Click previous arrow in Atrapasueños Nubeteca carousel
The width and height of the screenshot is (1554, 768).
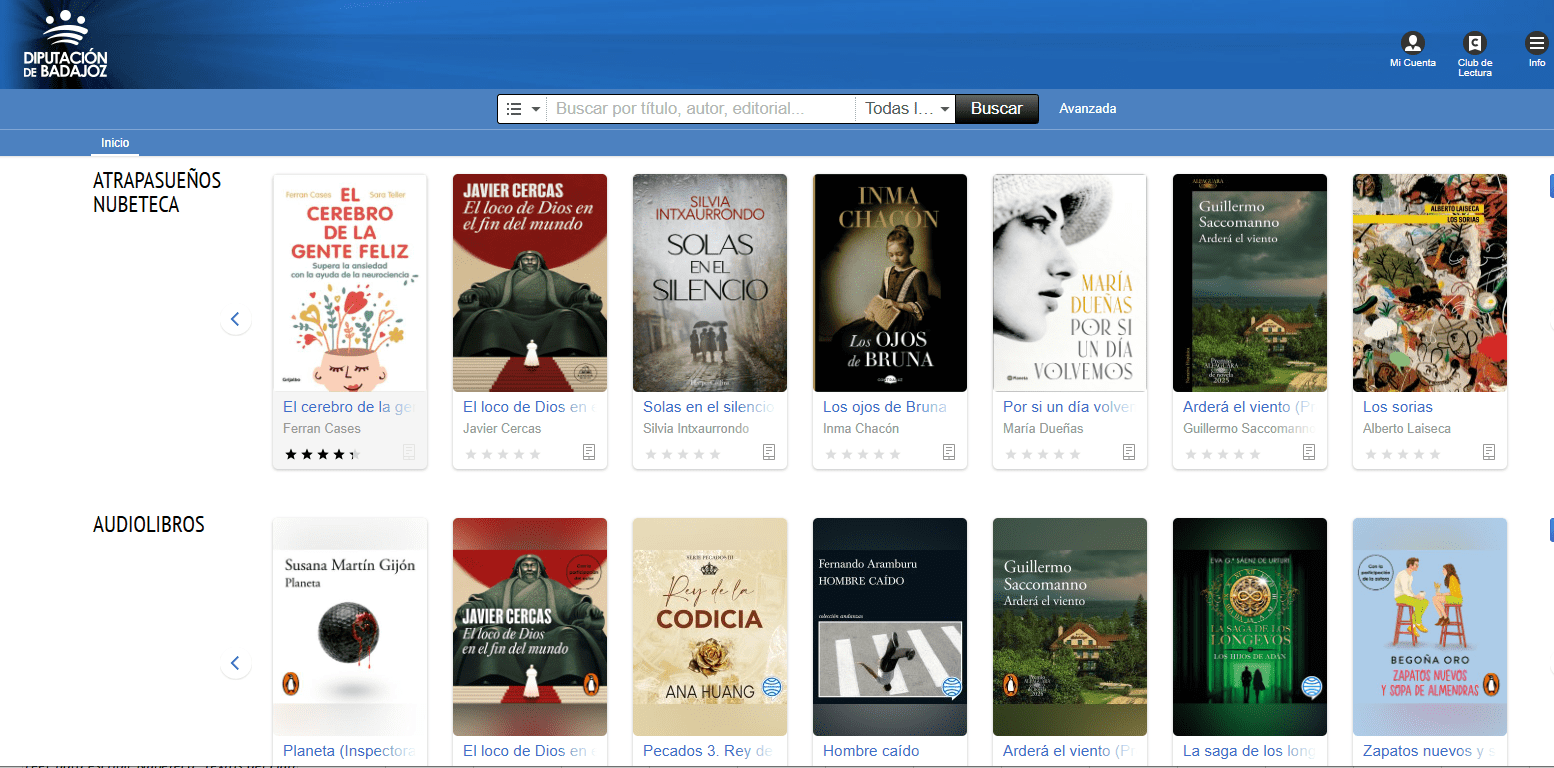[235, 319]
